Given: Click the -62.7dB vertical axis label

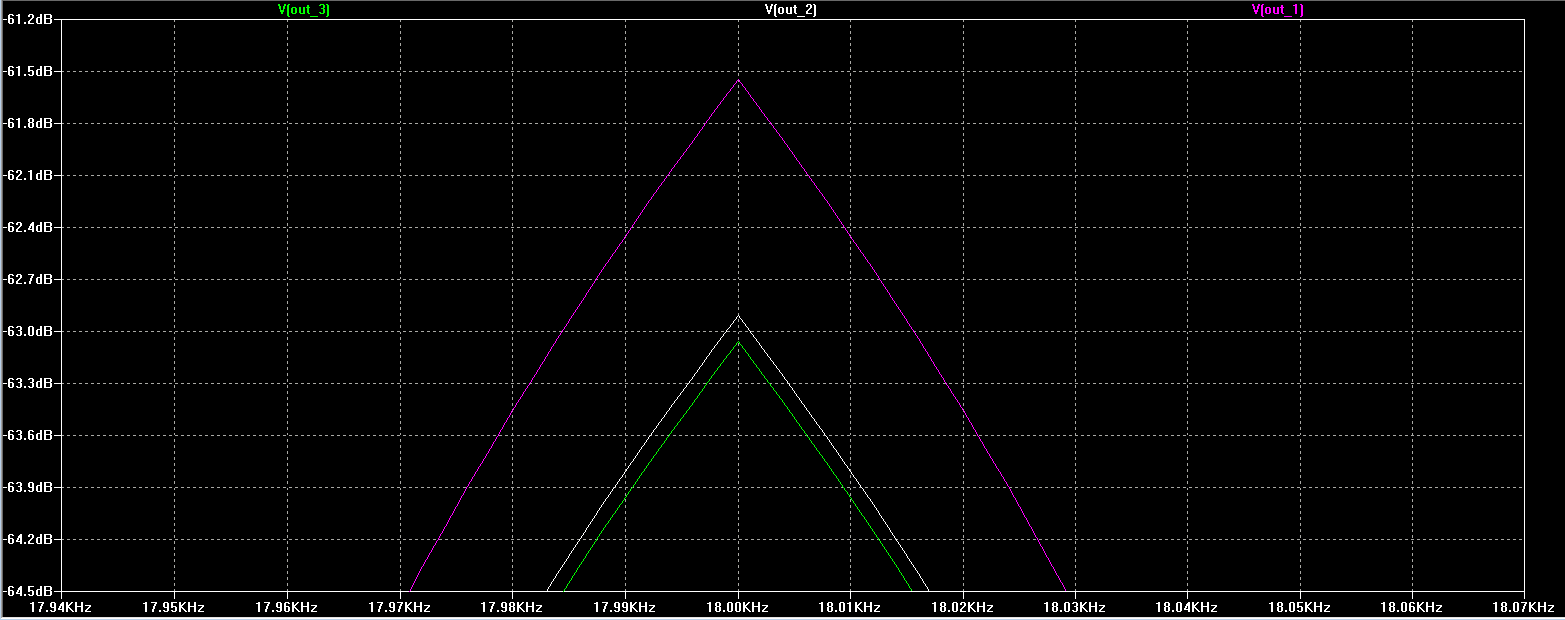Looking at the screenshot, I should click(27, 280).
